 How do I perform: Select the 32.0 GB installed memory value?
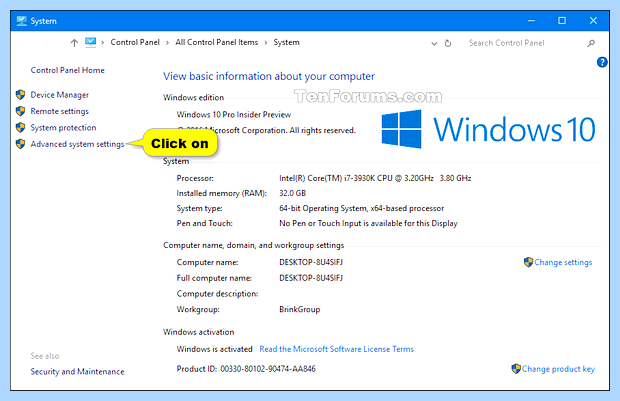293,193
